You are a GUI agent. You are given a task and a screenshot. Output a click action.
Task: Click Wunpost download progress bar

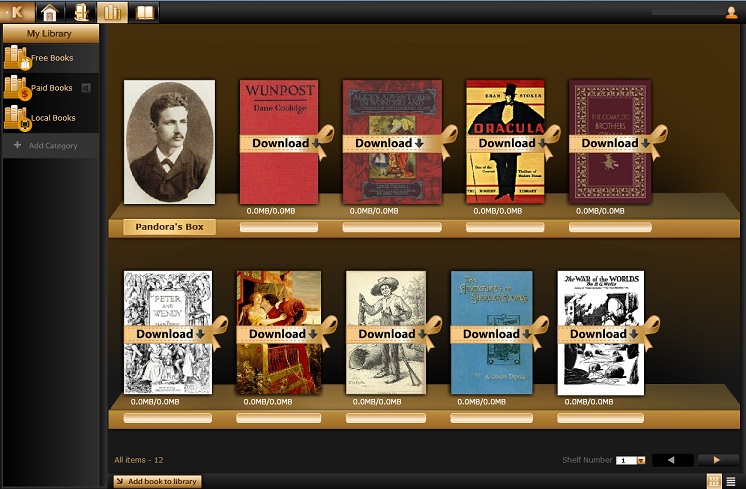coord(279,227)
